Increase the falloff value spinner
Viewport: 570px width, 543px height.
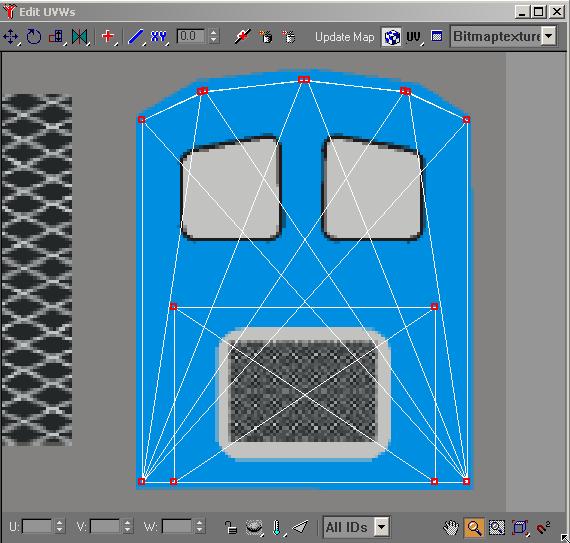pyautogui.click(x=214, y=33)
